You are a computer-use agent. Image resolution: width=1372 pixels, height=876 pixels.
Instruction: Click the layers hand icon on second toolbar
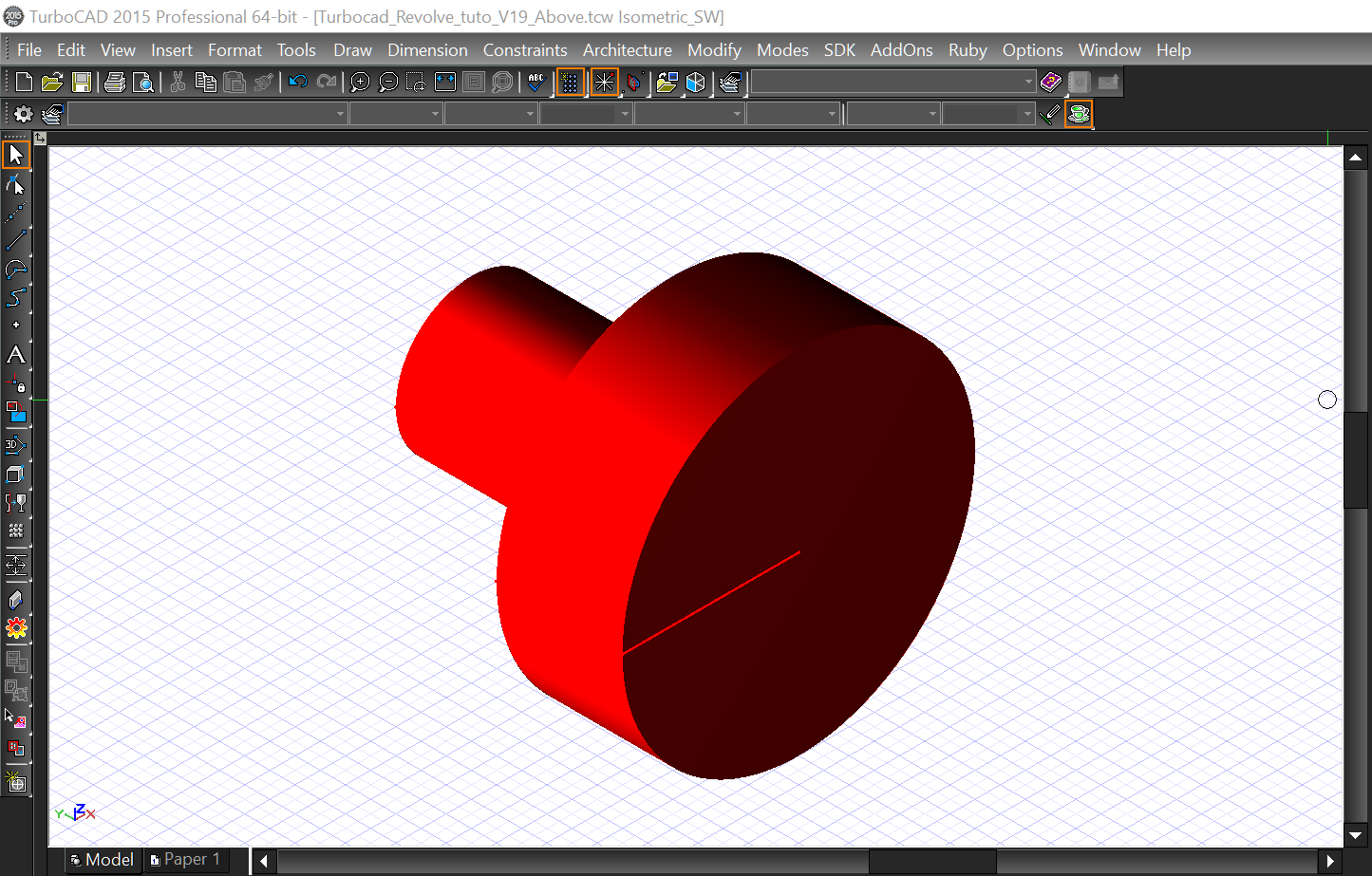[x=52, y=114]
